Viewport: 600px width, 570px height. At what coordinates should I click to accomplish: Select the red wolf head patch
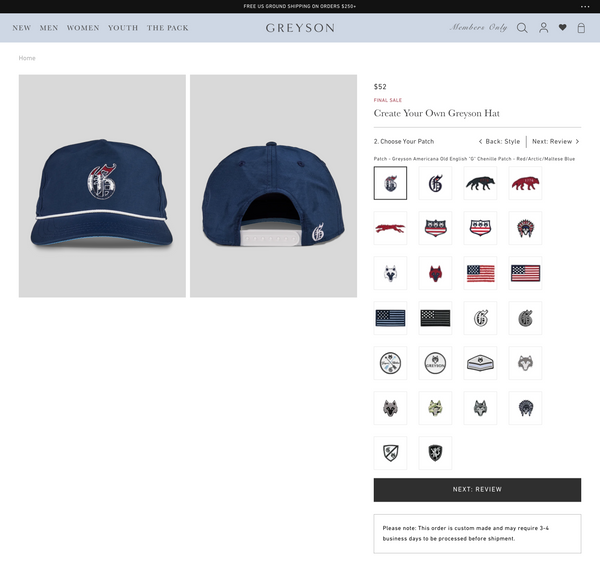point(435,273)
